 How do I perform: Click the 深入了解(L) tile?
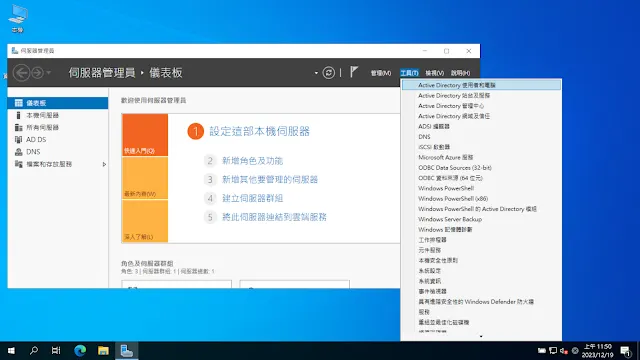pyautogui.click(x=145, y=221)
